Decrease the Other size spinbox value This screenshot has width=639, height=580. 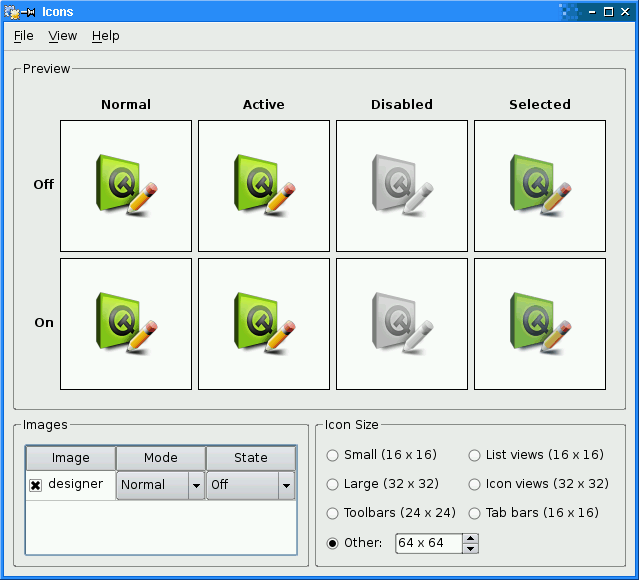coord(470,548)
